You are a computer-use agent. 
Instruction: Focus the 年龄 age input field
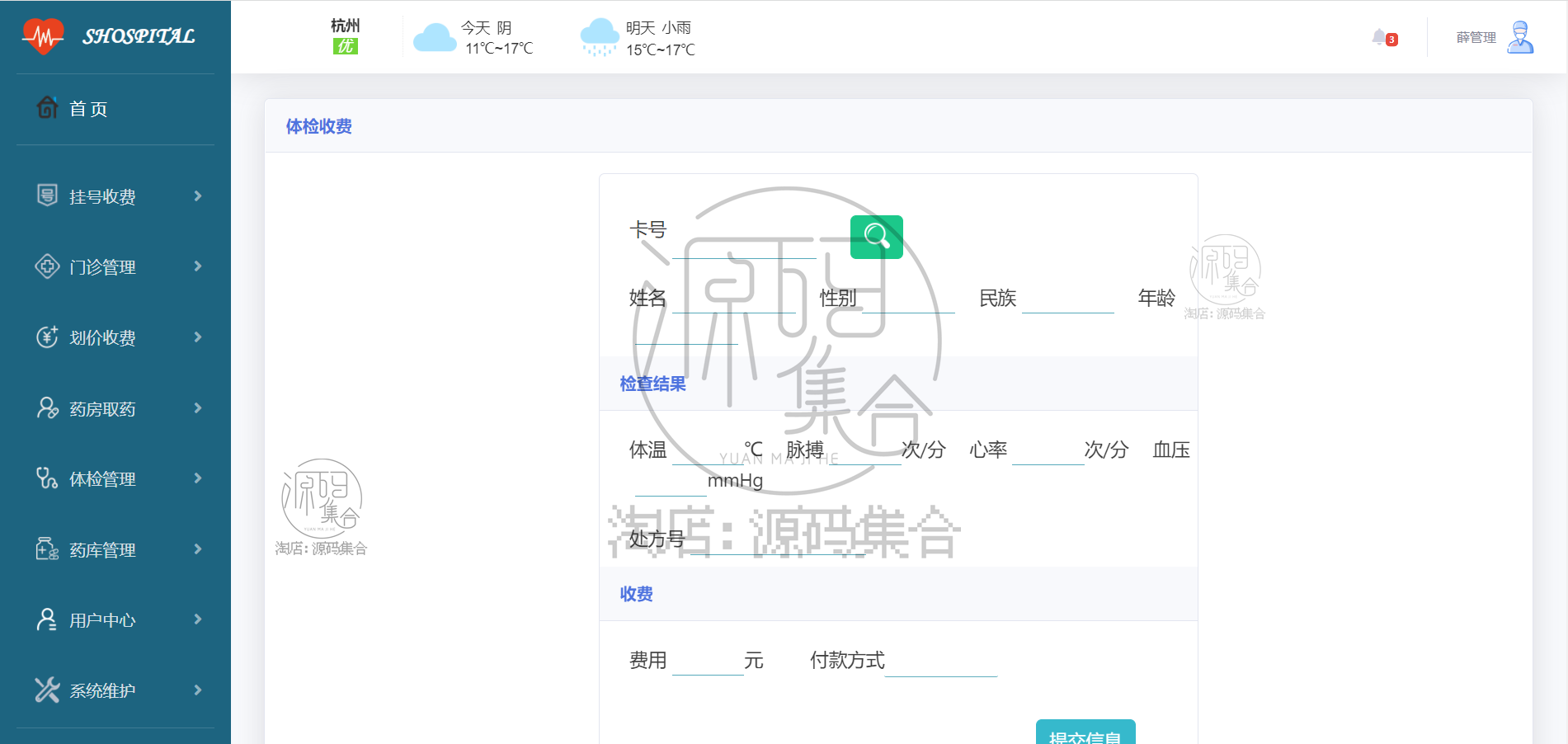tap(687, 330)
